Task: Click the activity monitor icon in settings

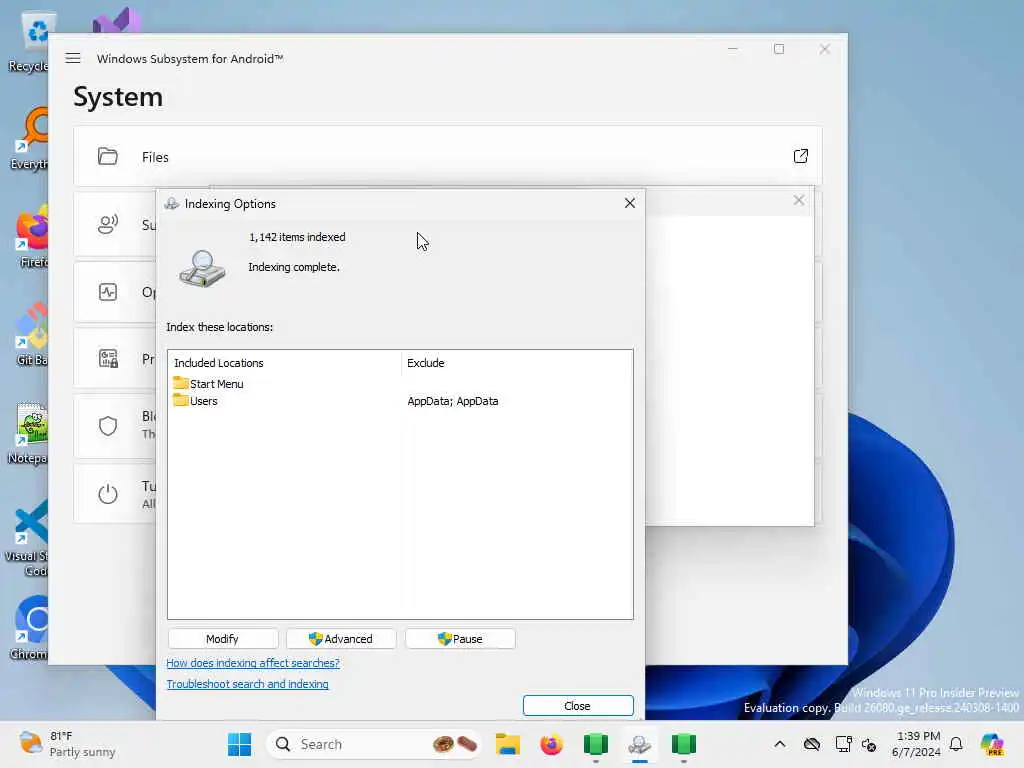Action: [108, 292]
